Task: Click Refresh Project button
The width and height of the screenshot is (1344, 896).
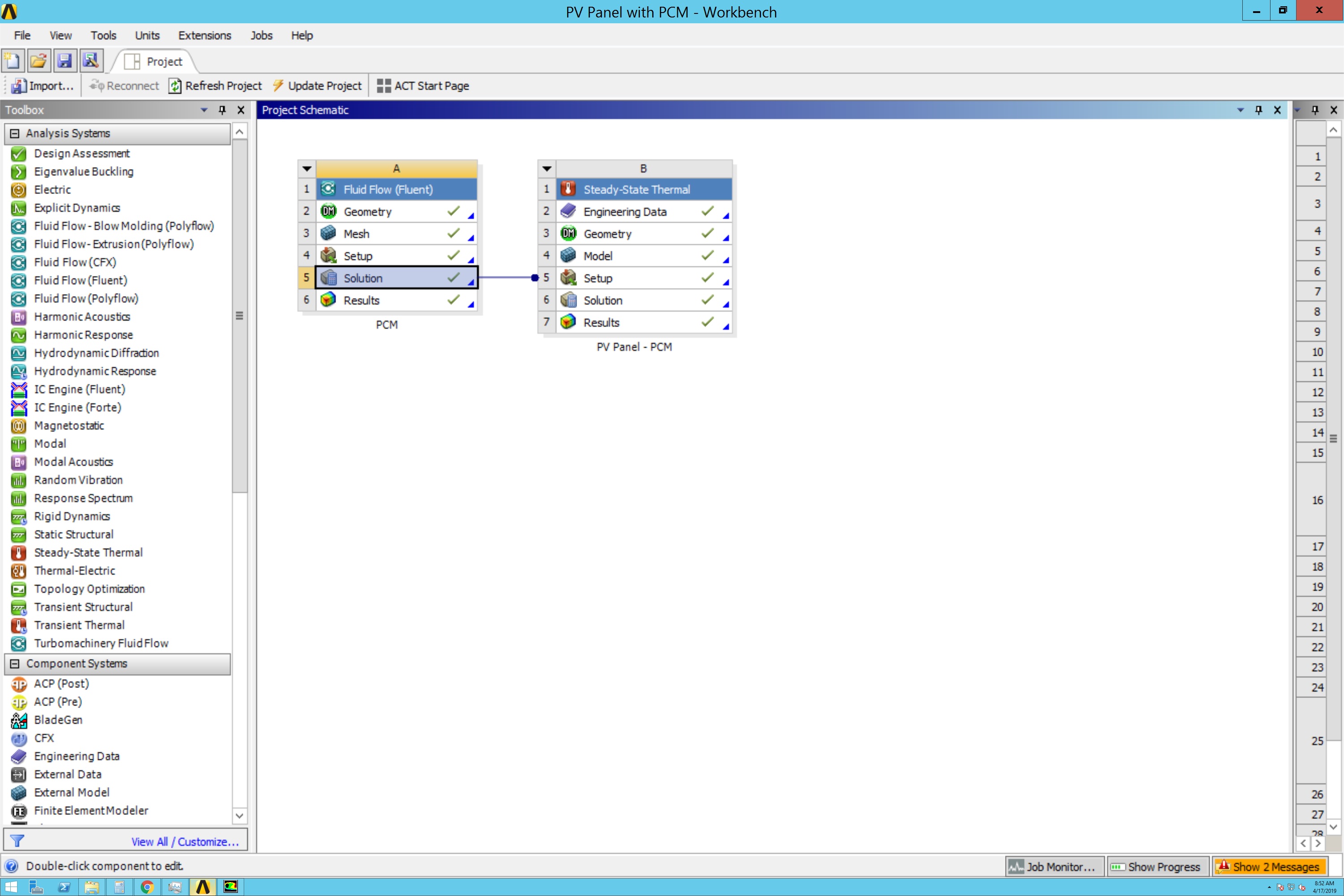Action: pos(215,86)
